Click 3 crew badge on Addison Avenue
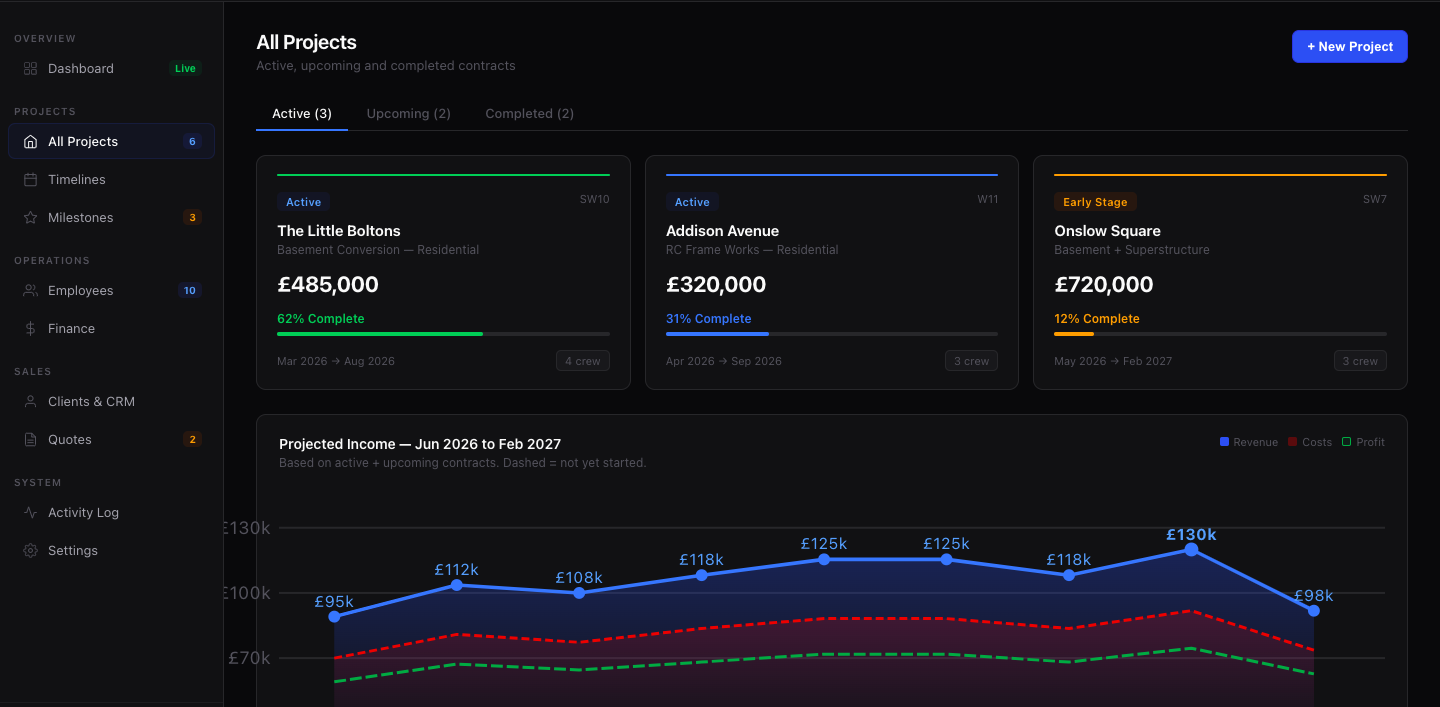1440x707 pixels. tap(971, 361)
